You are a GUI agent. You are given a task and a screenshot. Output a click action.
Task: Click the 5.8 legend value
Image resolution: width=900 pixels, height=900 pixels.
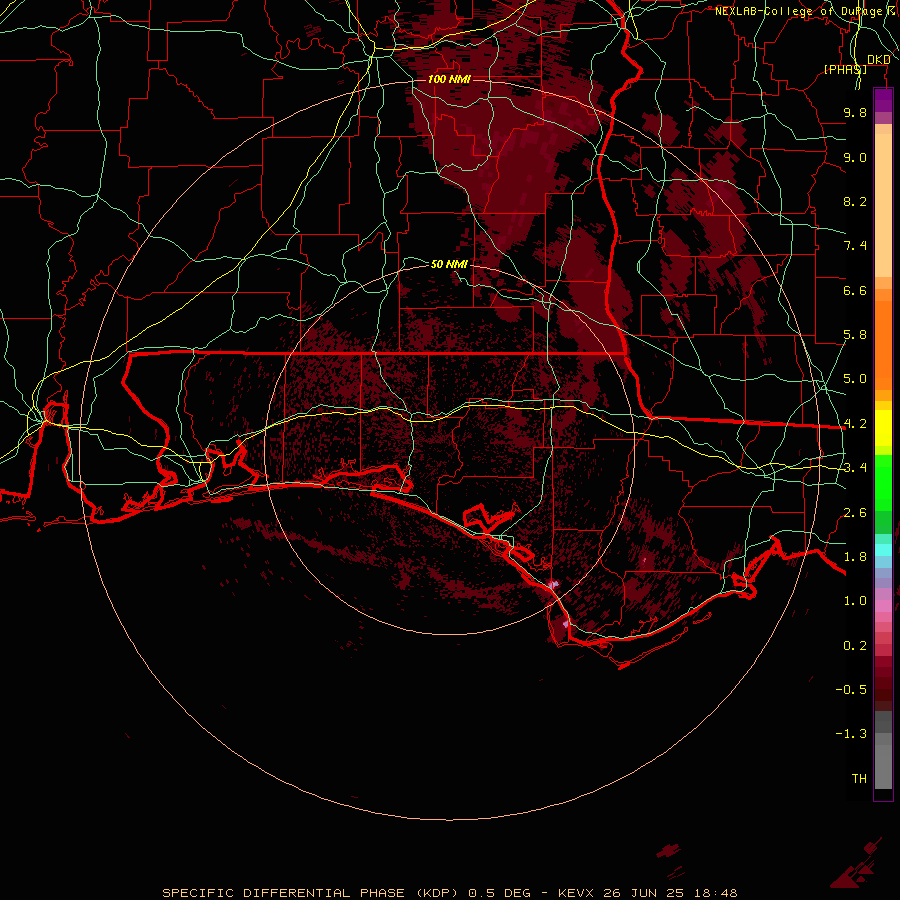pos(855,335)
